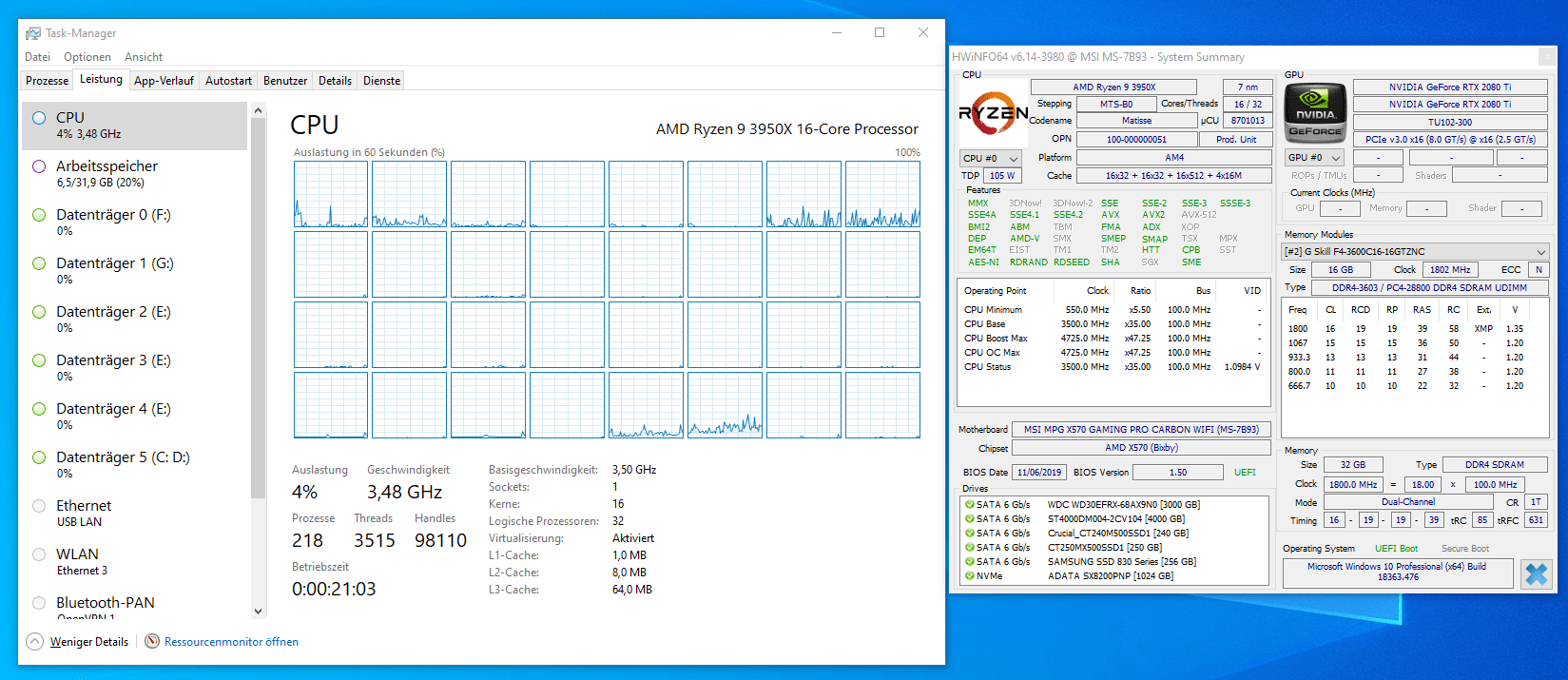Open the Ressourcenmonitor öffnen link
The height and width of the screenshot is (680, 1568).
coord(231,642)
